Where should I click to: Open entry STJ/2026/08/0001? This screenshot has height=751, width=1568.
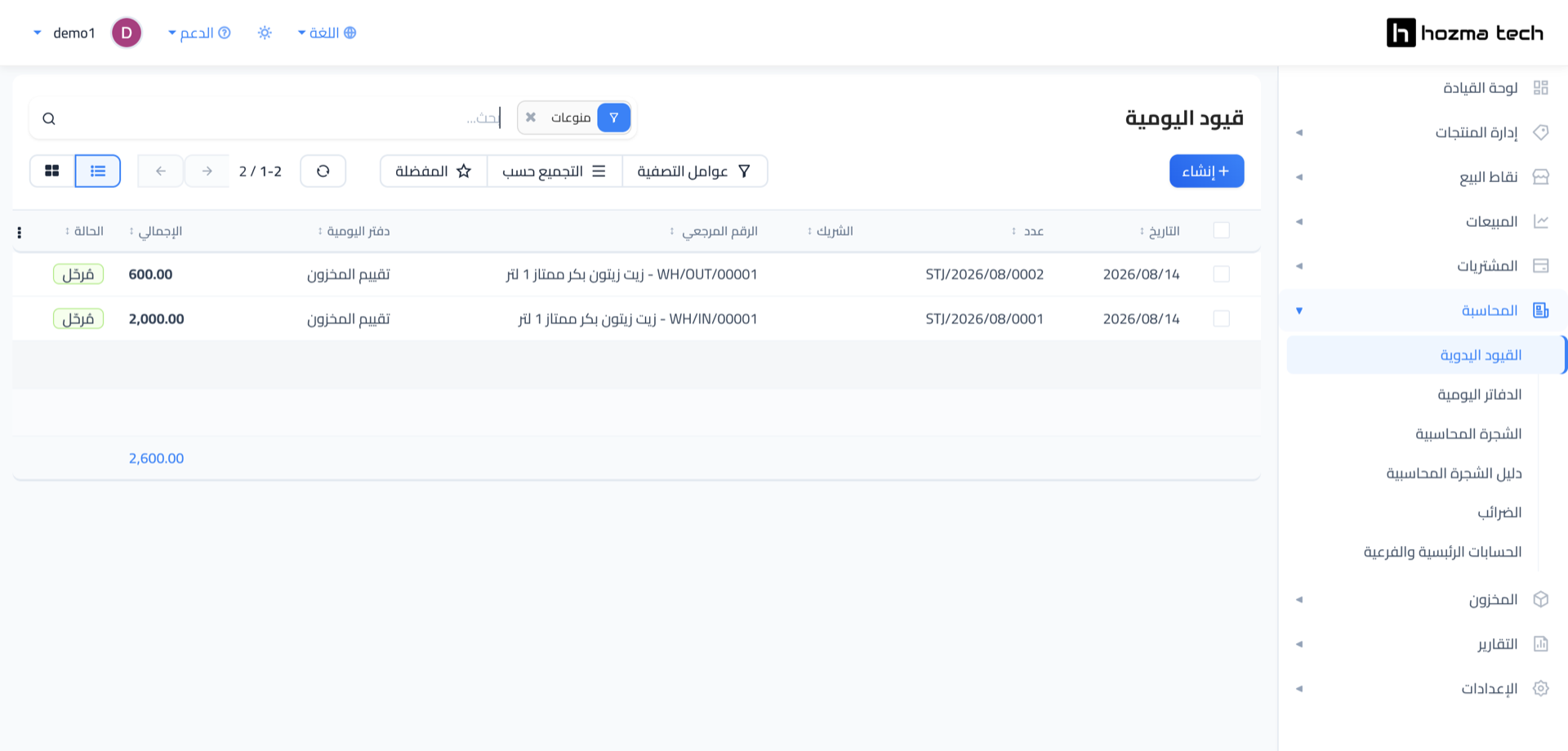985,318
